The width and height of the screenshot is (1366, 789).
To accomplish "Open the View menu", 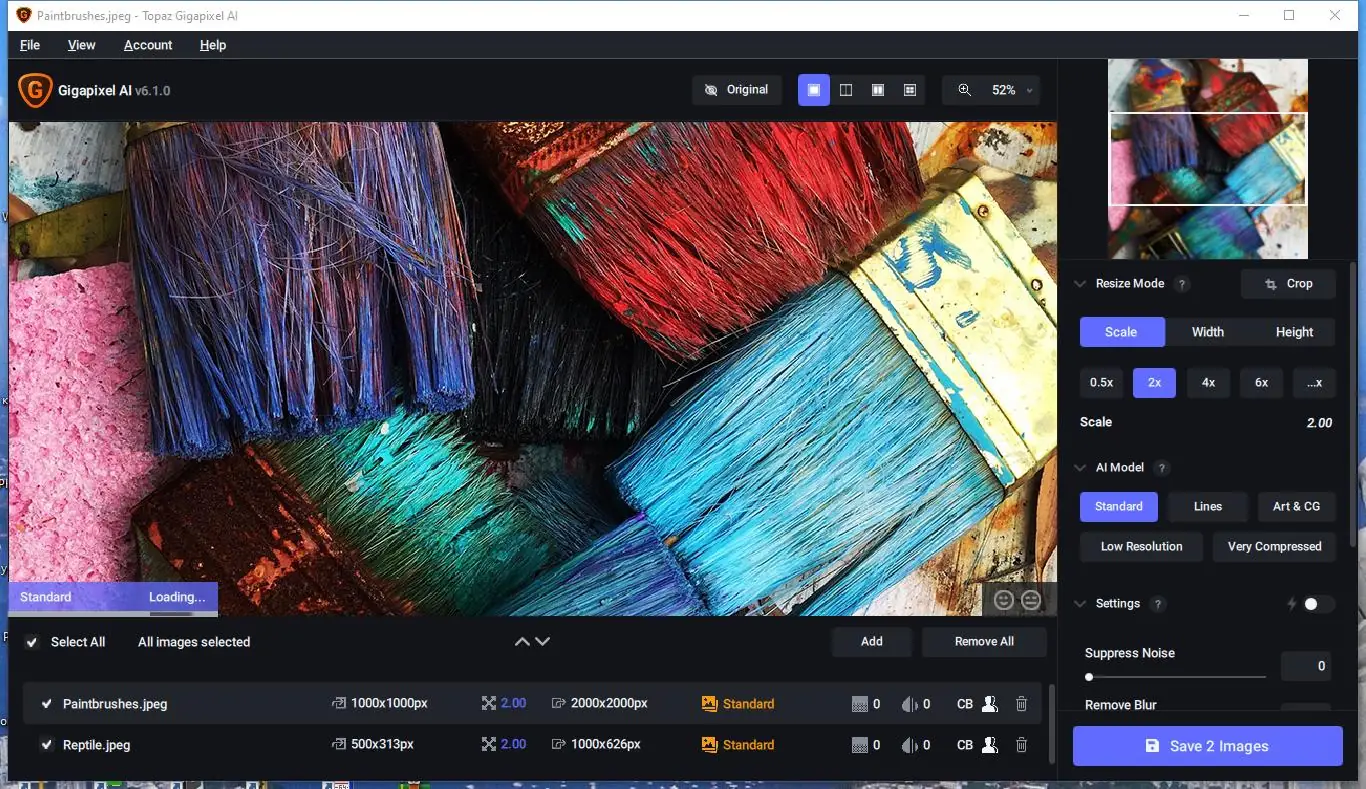I will pos(81,45).
